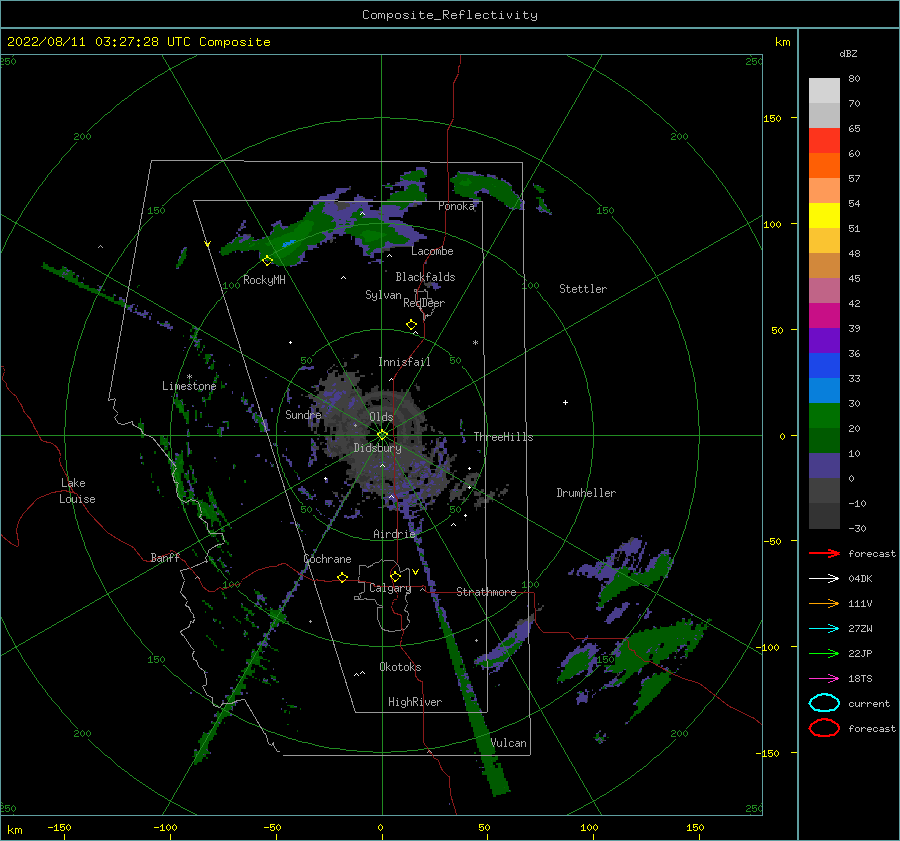Click the dBZ legend heading

848,53
